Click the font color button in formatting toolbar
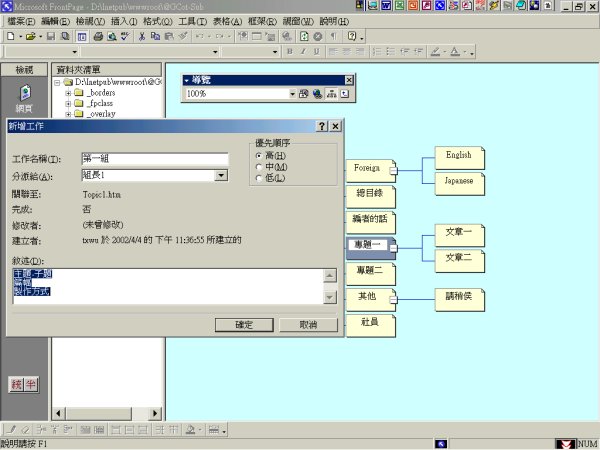Image resolution: width=600 pixels, height=450 pixels. pos(454,51)
